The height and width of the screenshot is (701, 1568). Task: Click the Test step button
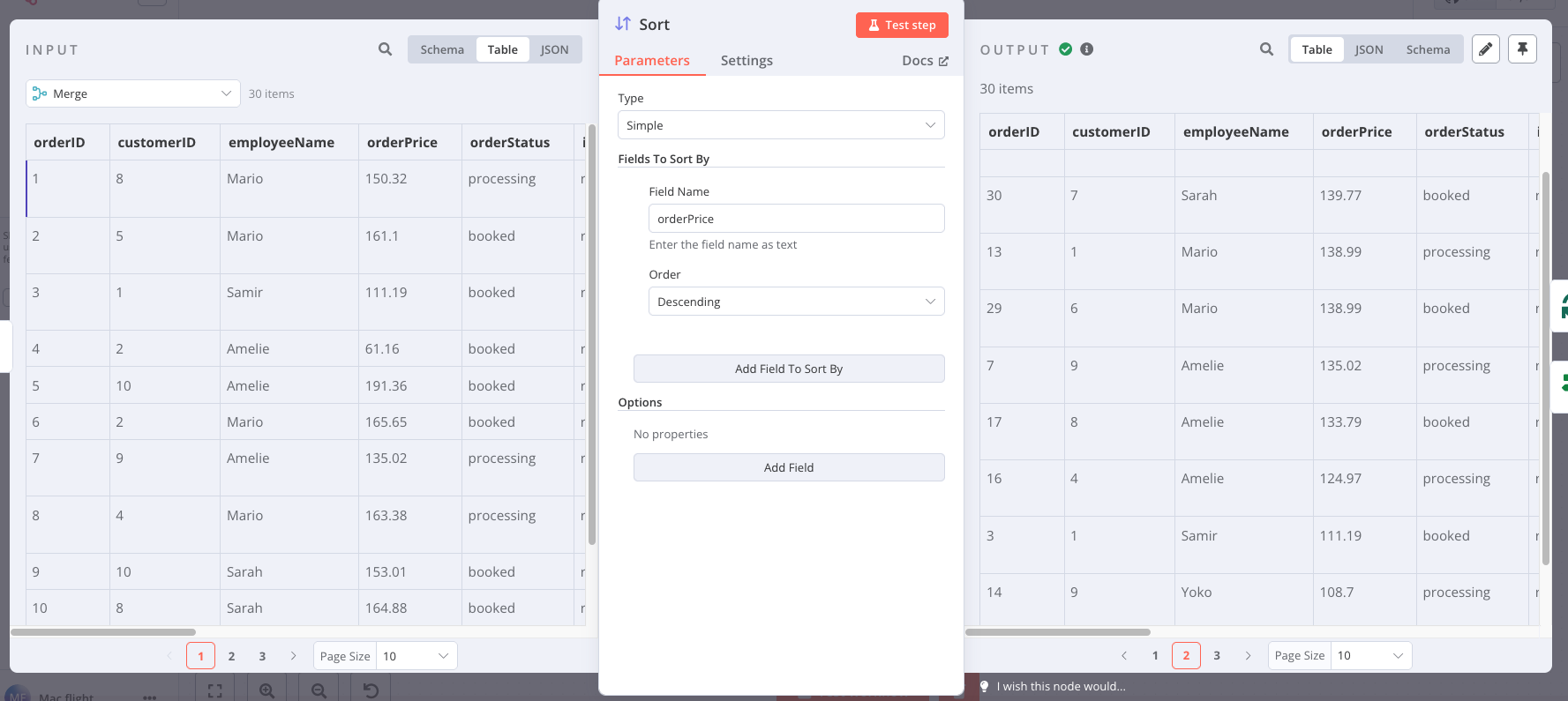click(902, 25)
